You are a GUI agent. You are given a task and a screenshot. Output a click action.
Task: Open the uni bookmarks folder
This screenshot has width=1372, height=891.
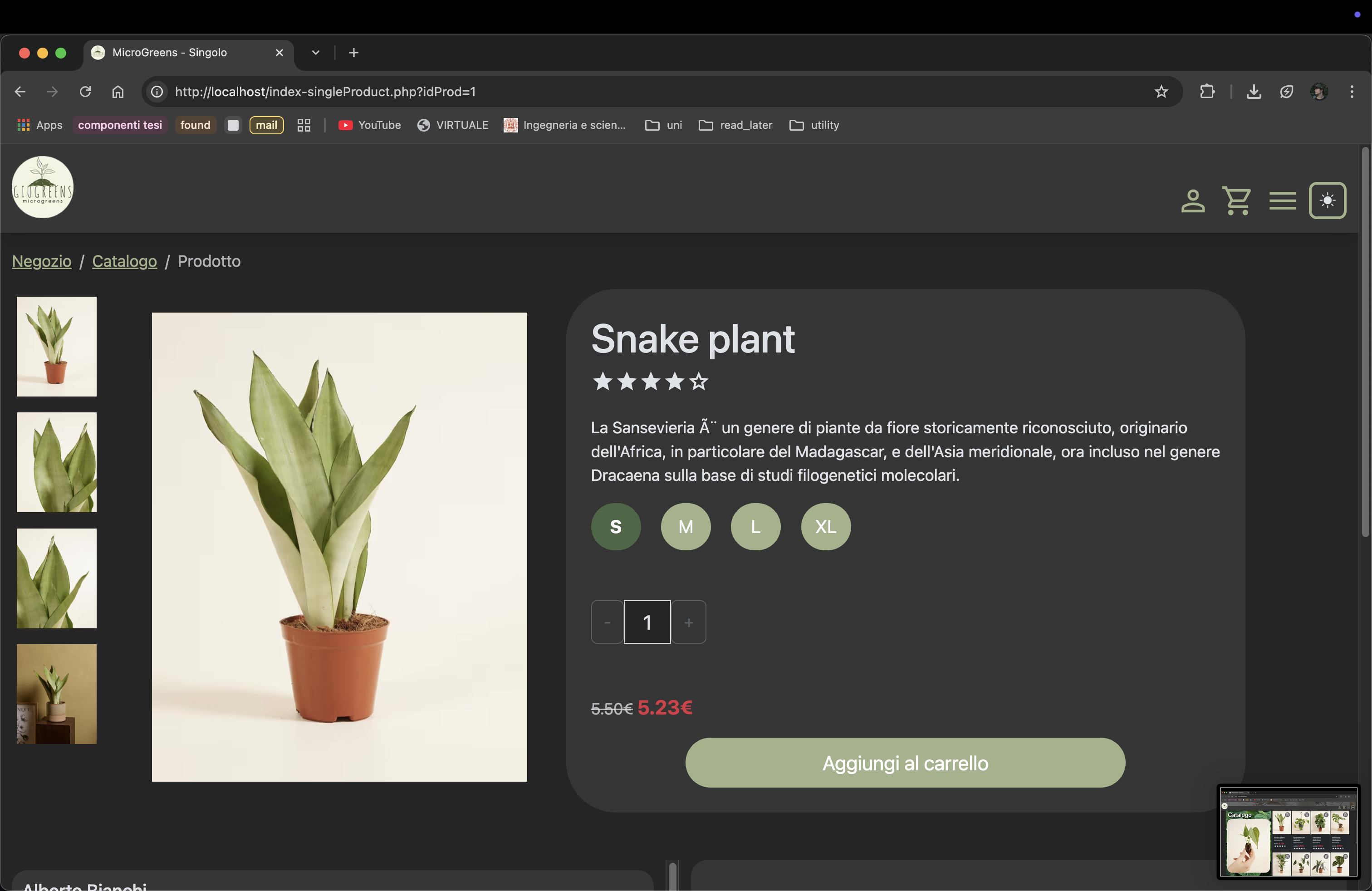click(x=663, y=125)
